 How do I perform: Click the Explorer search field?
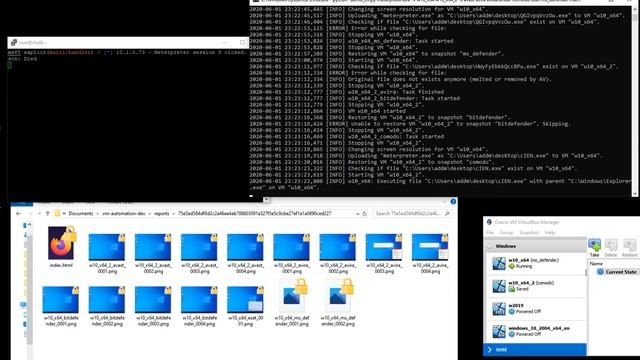412,213
